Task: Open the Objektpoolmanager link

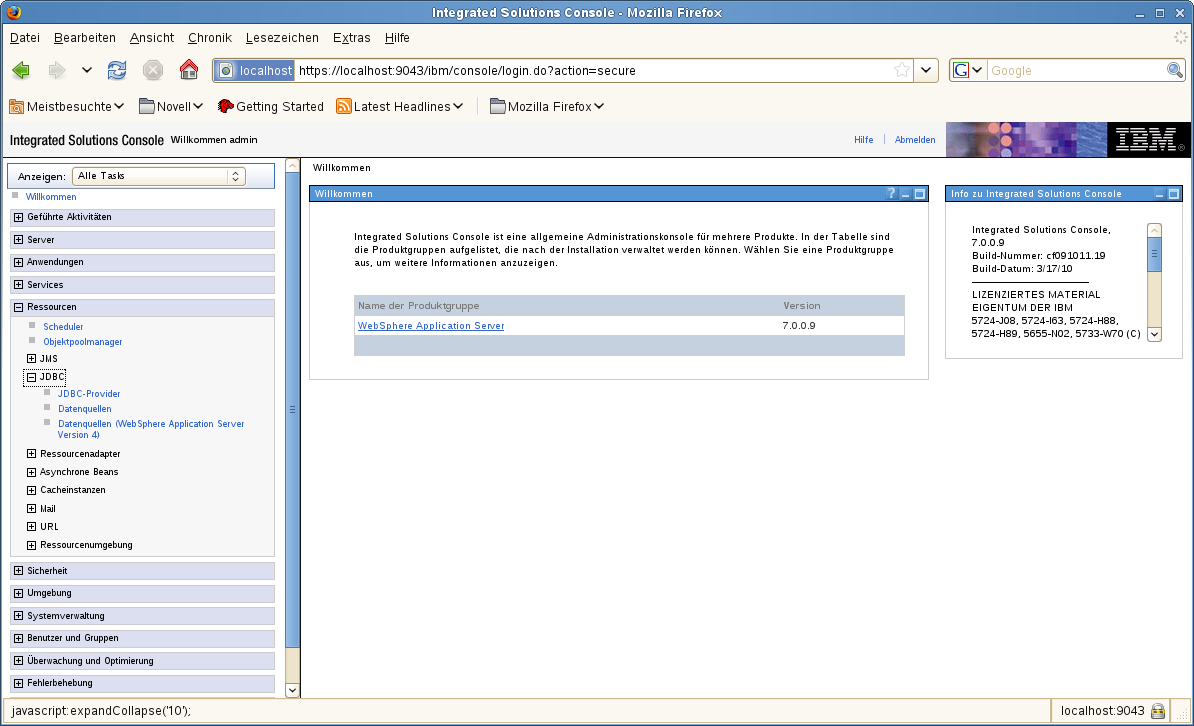Action: [x=82, y=342]
